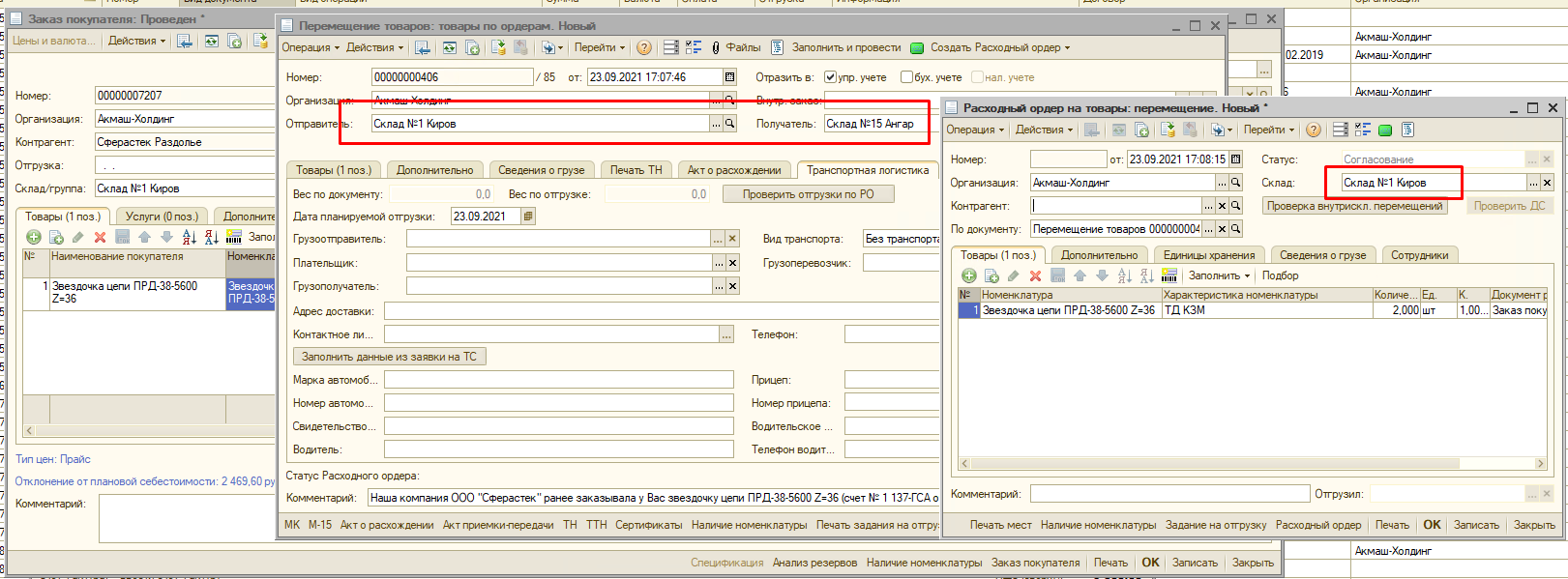The width and height of the screenshot is (1568, 579).
Task: Click the re-read refresh icon in Перемещение товаров toolbar
Action: click(449, 47)
